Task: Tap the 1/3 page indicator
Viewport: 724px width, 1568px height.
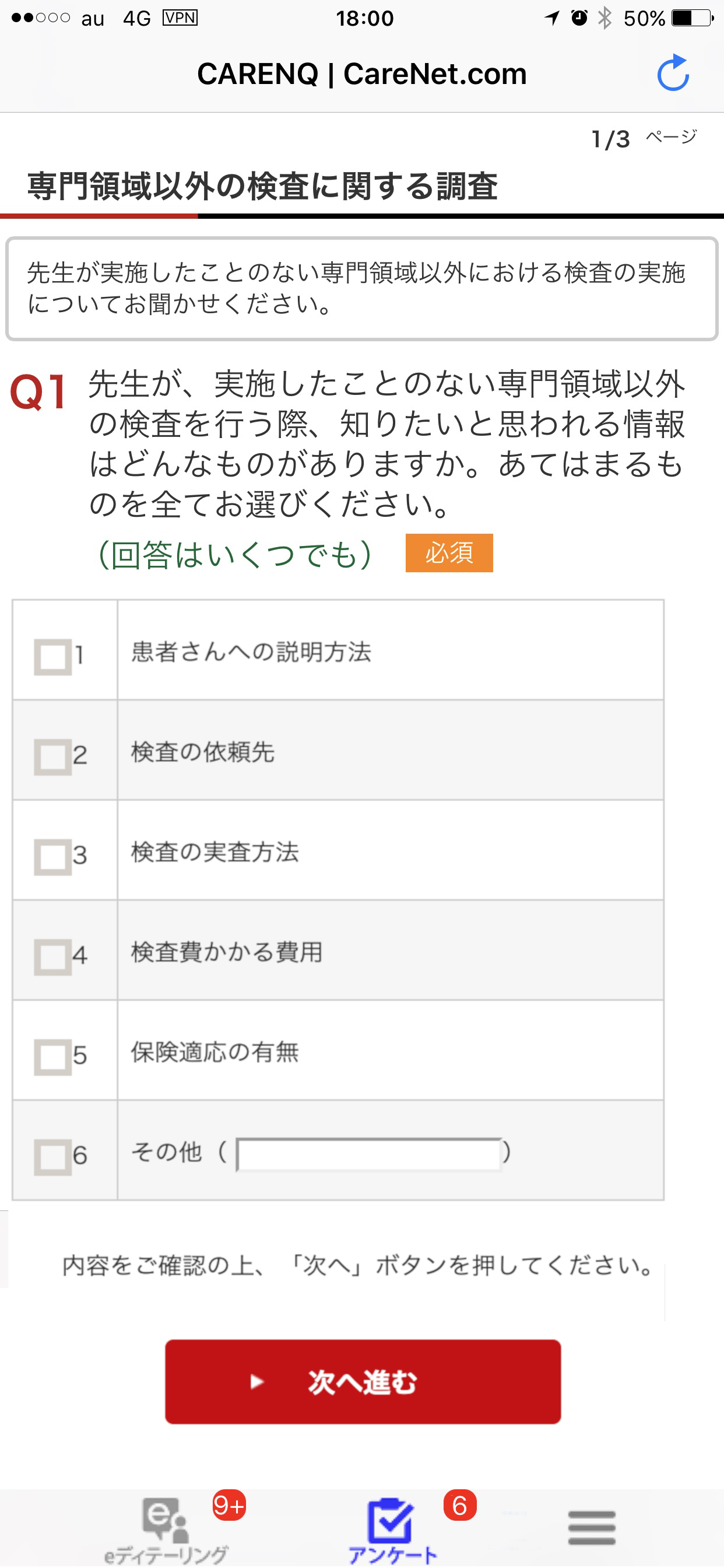Action: click(612, 136)
